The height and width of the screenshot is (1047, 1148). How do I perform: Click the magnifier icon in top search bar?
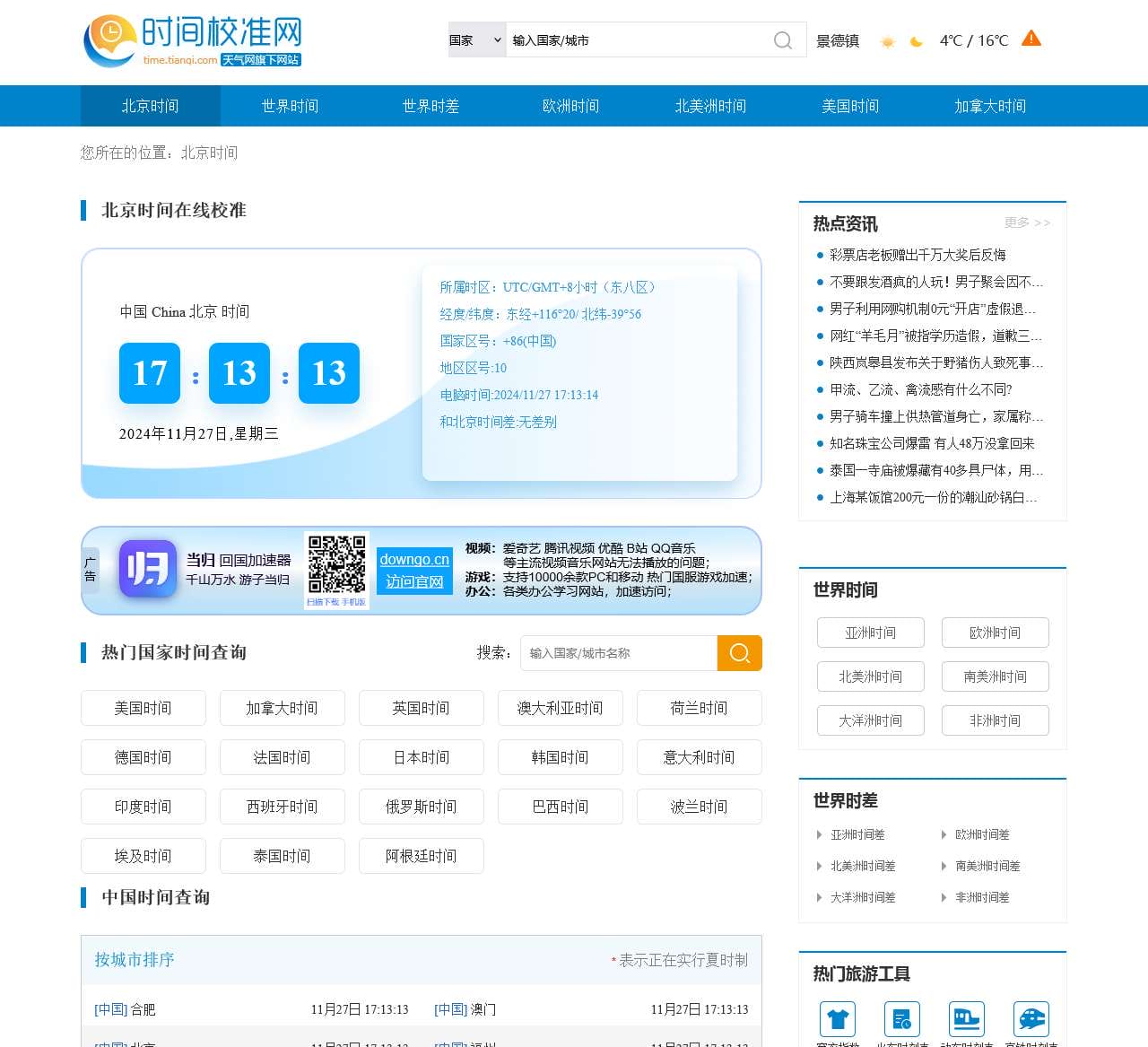(x=783, y=40)
